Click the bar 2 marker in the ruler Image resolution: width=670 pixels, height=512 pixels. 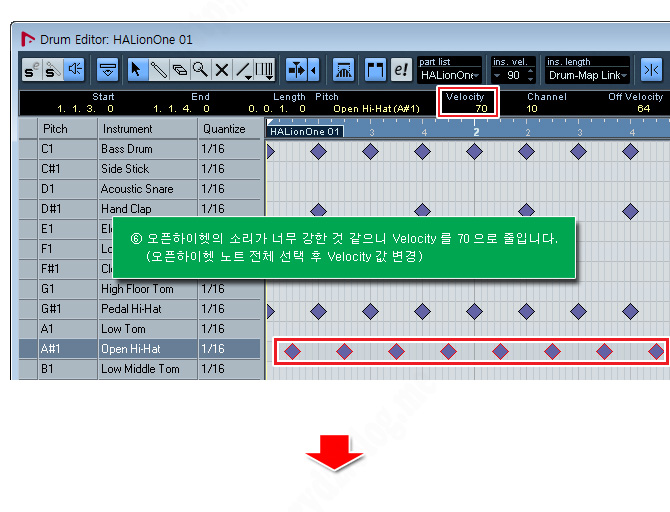[476, 132]
